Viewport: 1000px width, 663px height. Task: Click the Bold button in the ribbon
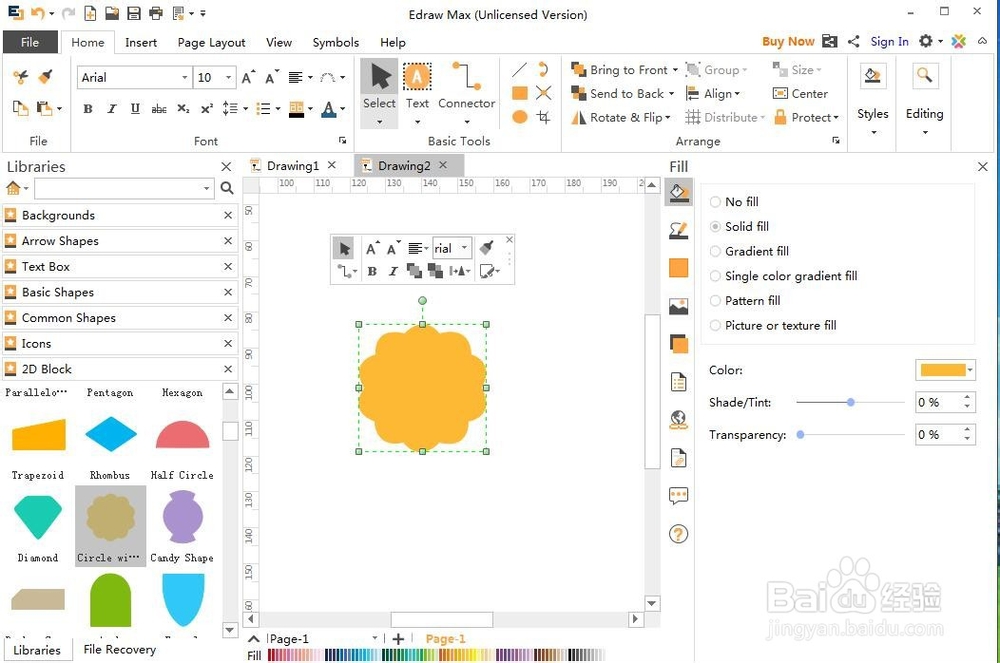pos(88,109)
